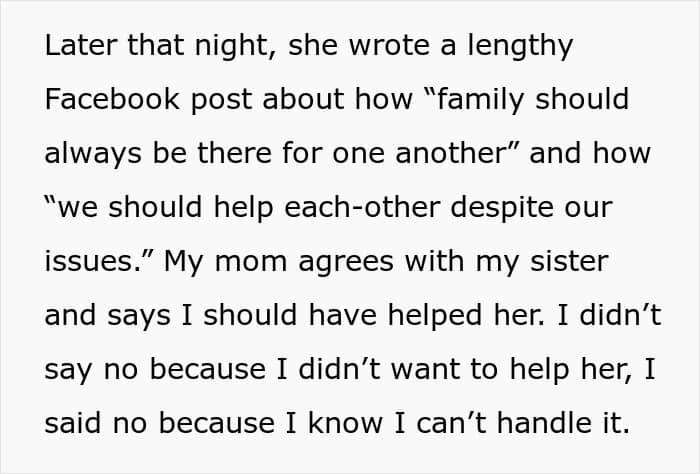The height and width of the screenshot is (474, 700).
Task: Select the word "another" before the closing quote
Action: [x=450, y=153]
